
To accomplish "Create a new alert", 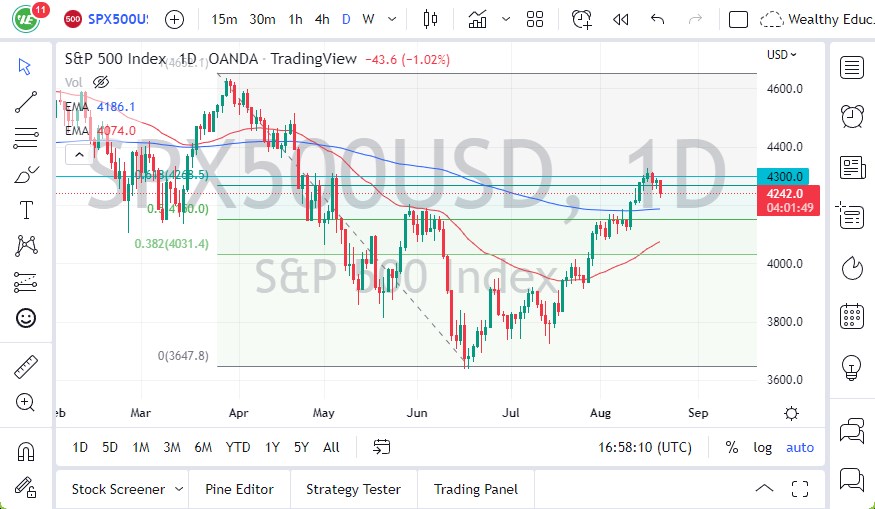I will tap(581, 19).
